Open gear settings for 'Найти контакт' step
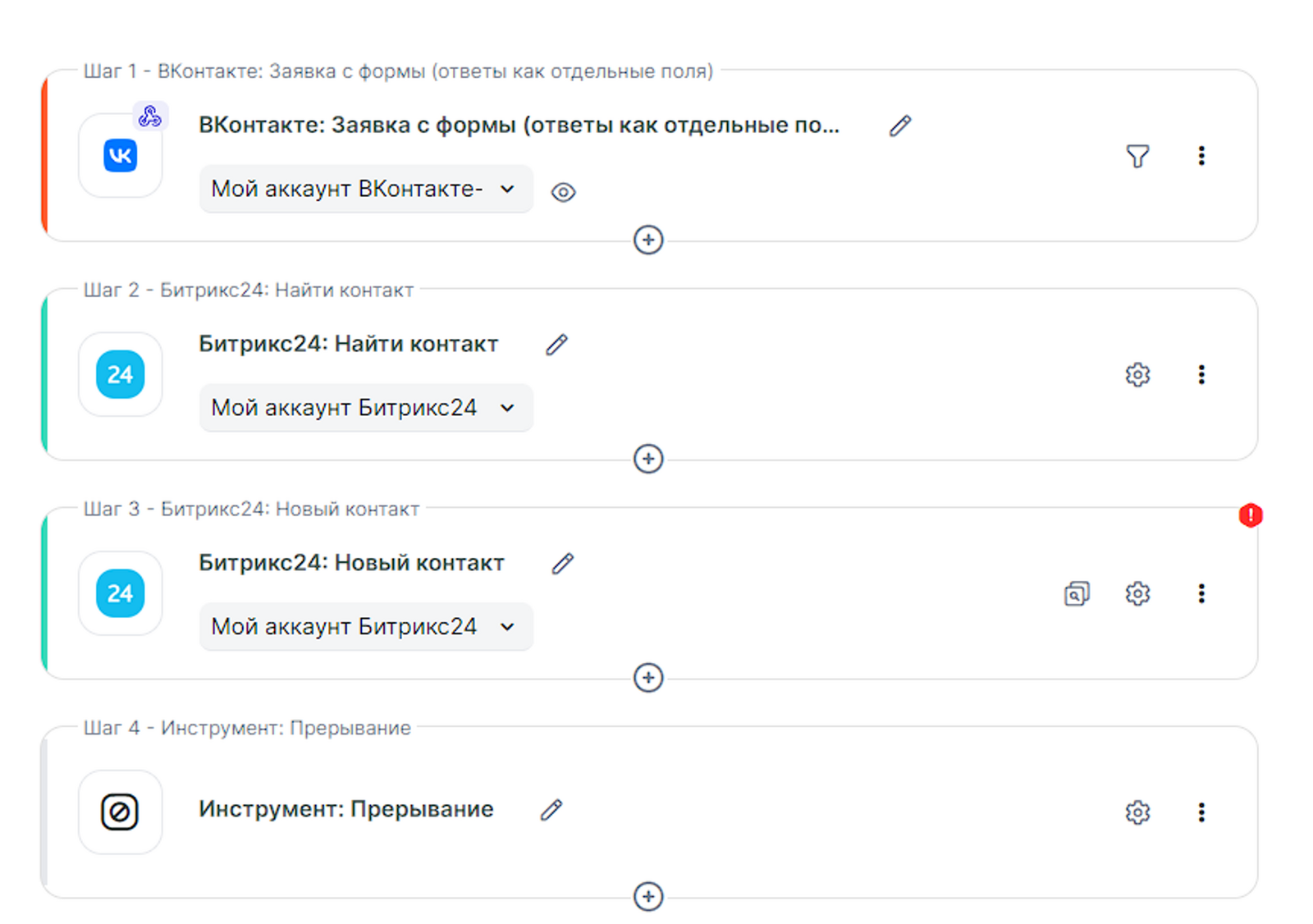 (1137, 375)
